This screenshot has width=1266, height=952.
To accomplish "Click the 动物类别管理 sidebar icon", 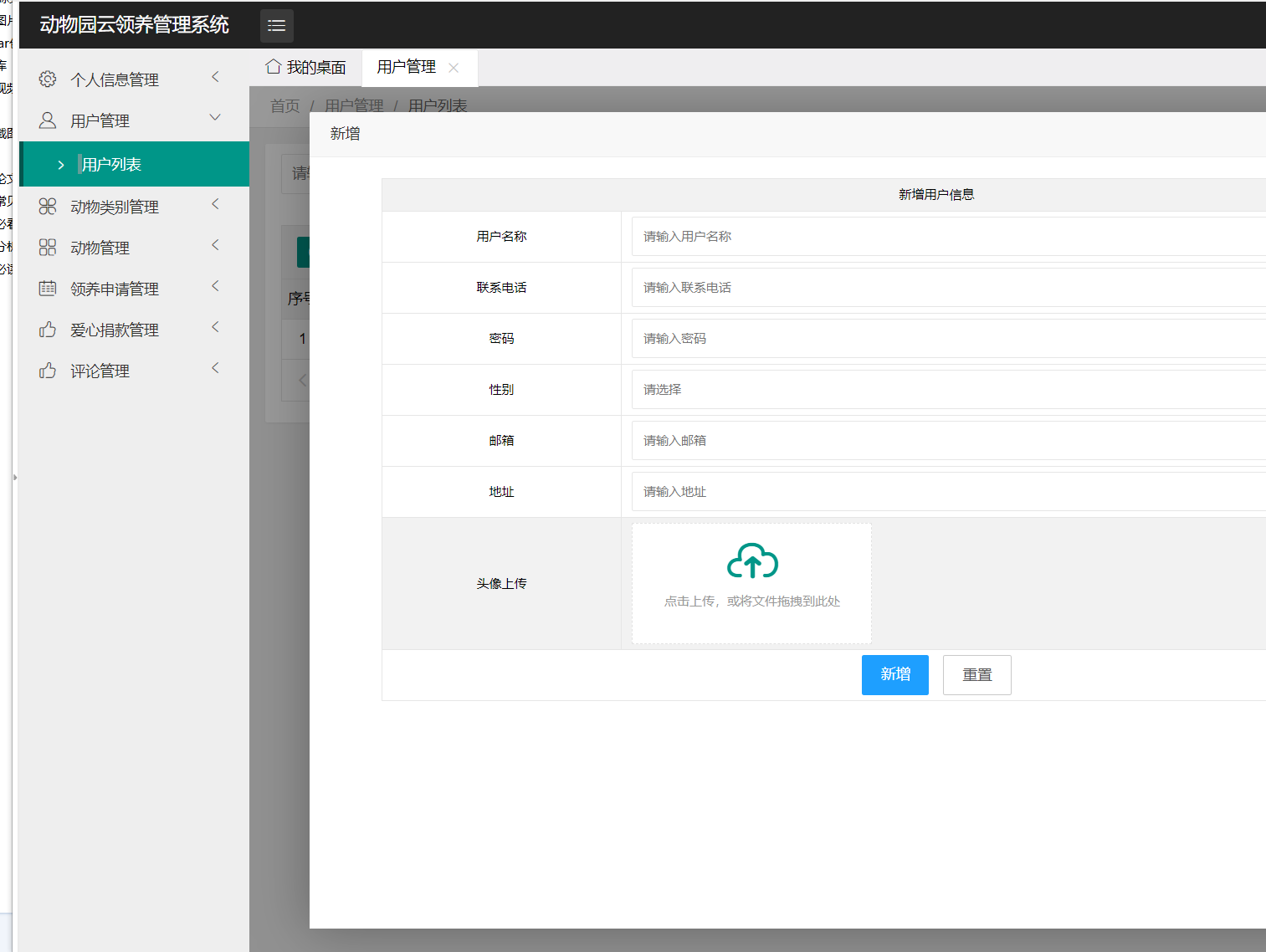I will coord(48,206).
